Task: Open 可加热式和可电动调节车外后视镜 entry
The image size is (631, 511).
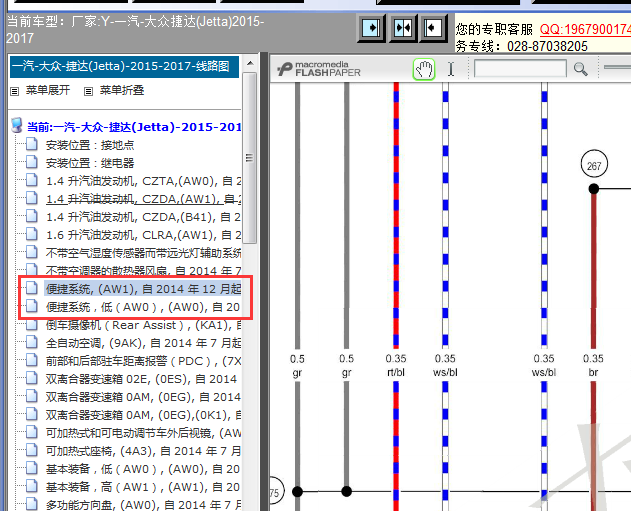Action: click(143, 433)
